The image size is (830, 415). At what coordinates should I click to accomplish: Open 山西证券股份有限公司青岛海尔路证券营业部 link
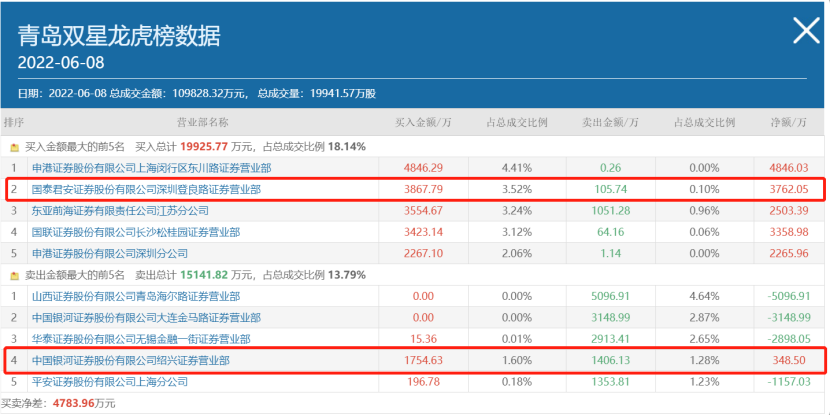point(136,296)
